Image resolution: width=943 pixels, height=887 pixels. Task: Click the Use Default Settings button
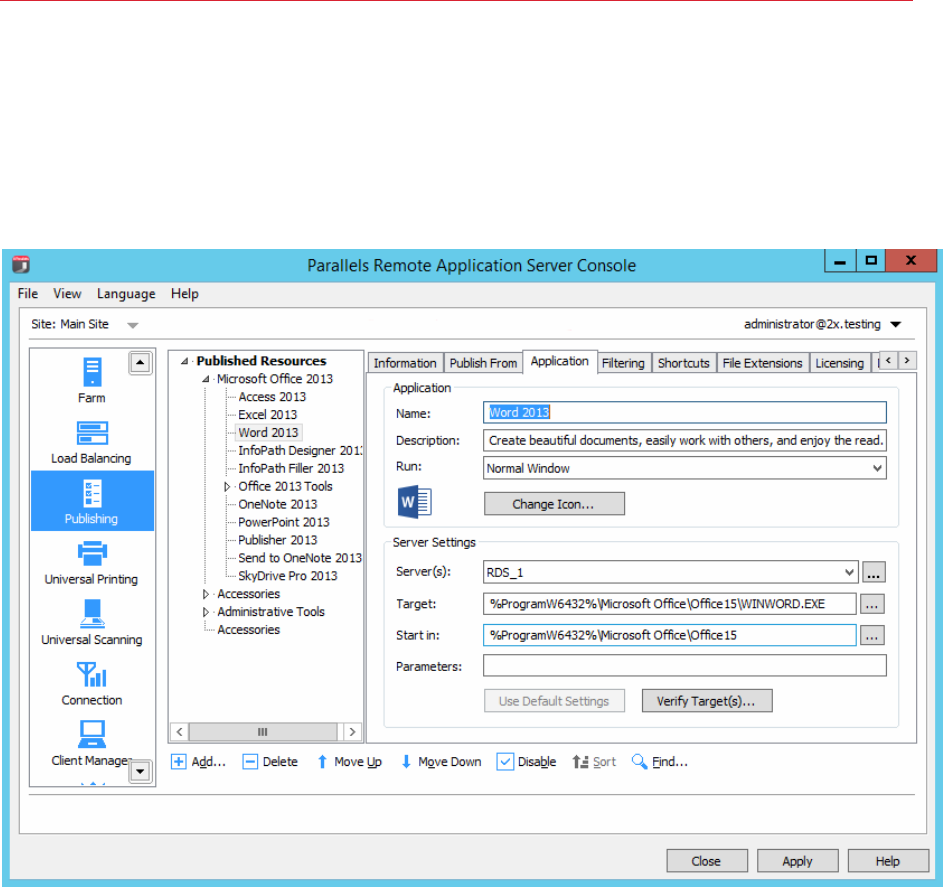coord(554,701)
